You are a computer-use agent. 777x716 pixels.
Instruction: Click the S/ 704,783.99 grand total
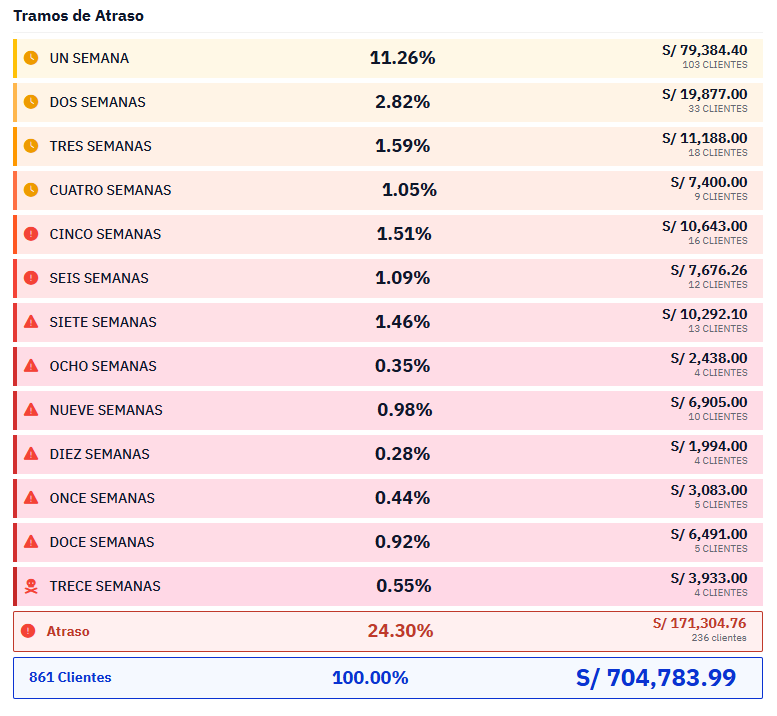click(655, 678)
